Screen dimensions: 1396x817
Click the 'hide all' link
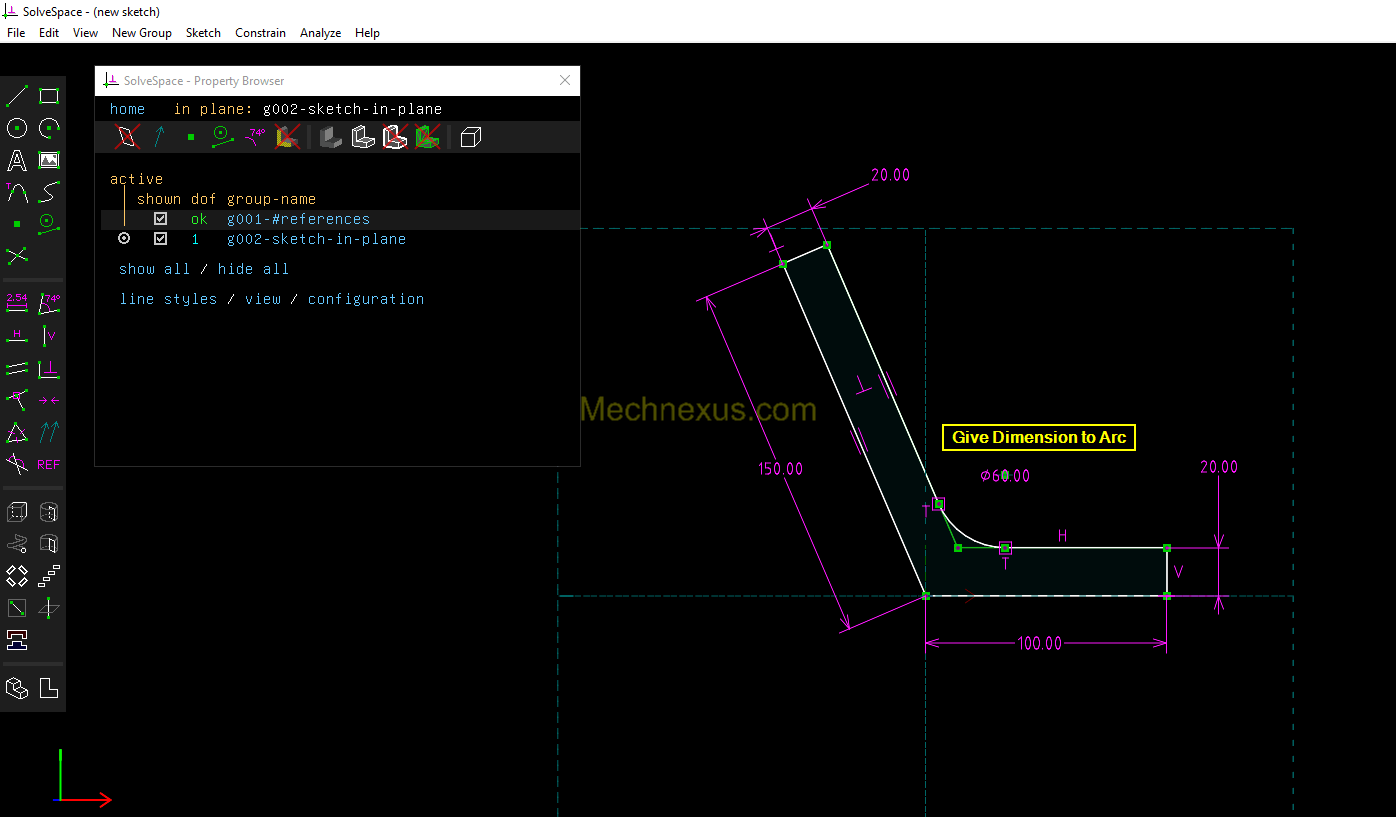click(x=253, y=269)
